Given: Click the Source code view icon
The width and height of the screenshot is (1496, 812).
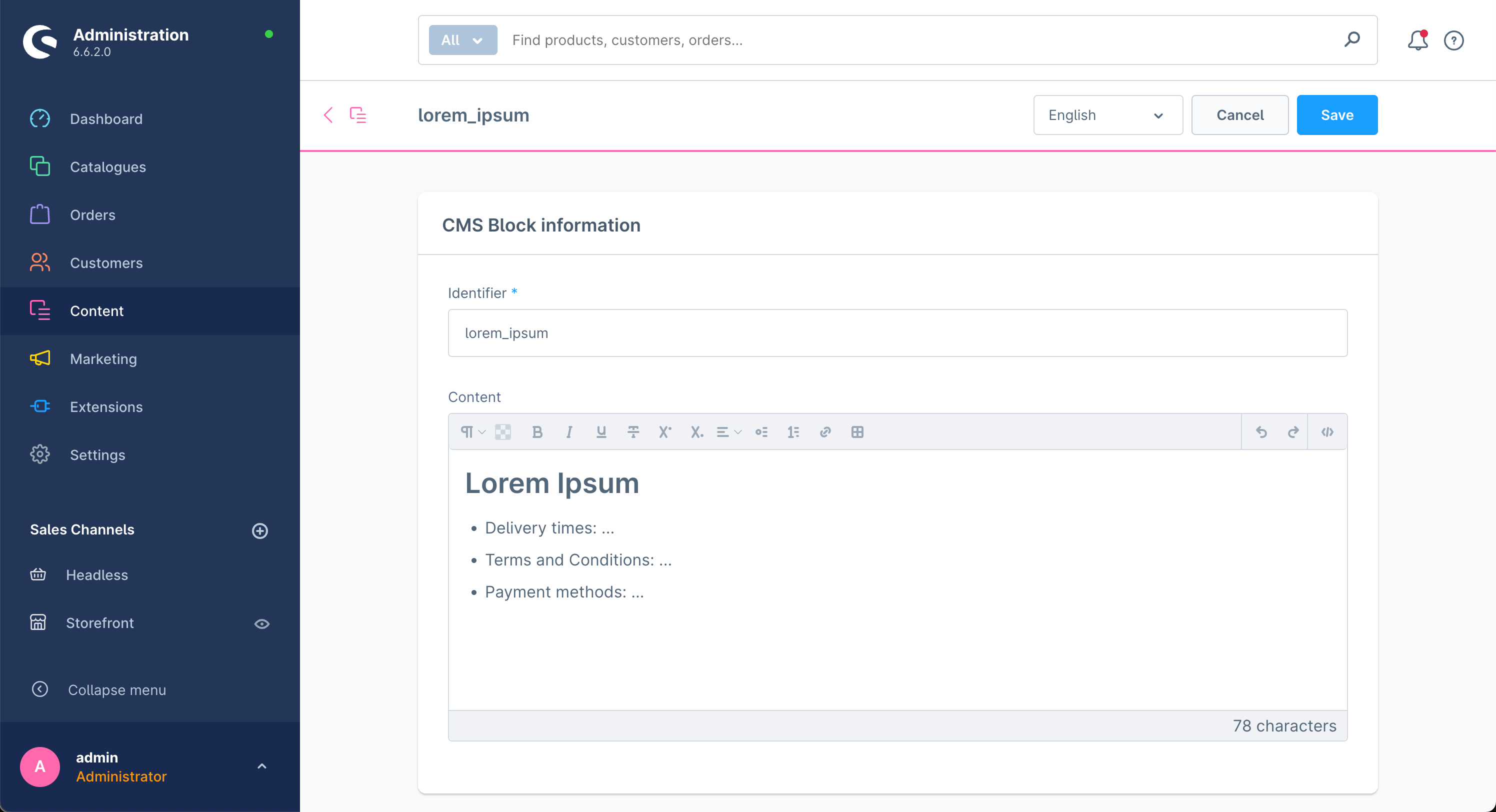Looking at the screenshot, I should [x=1327, y=432].
